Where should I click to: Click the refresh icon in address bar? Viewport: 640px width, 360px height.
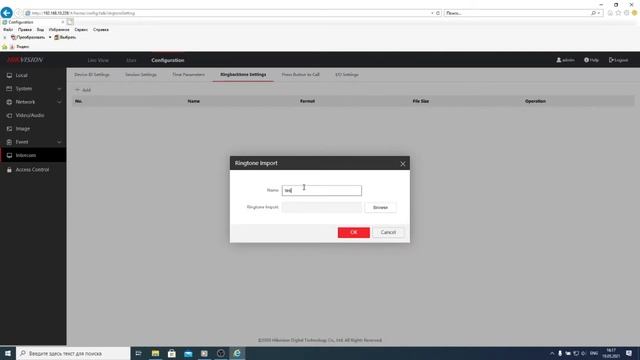tap(438, 13)
